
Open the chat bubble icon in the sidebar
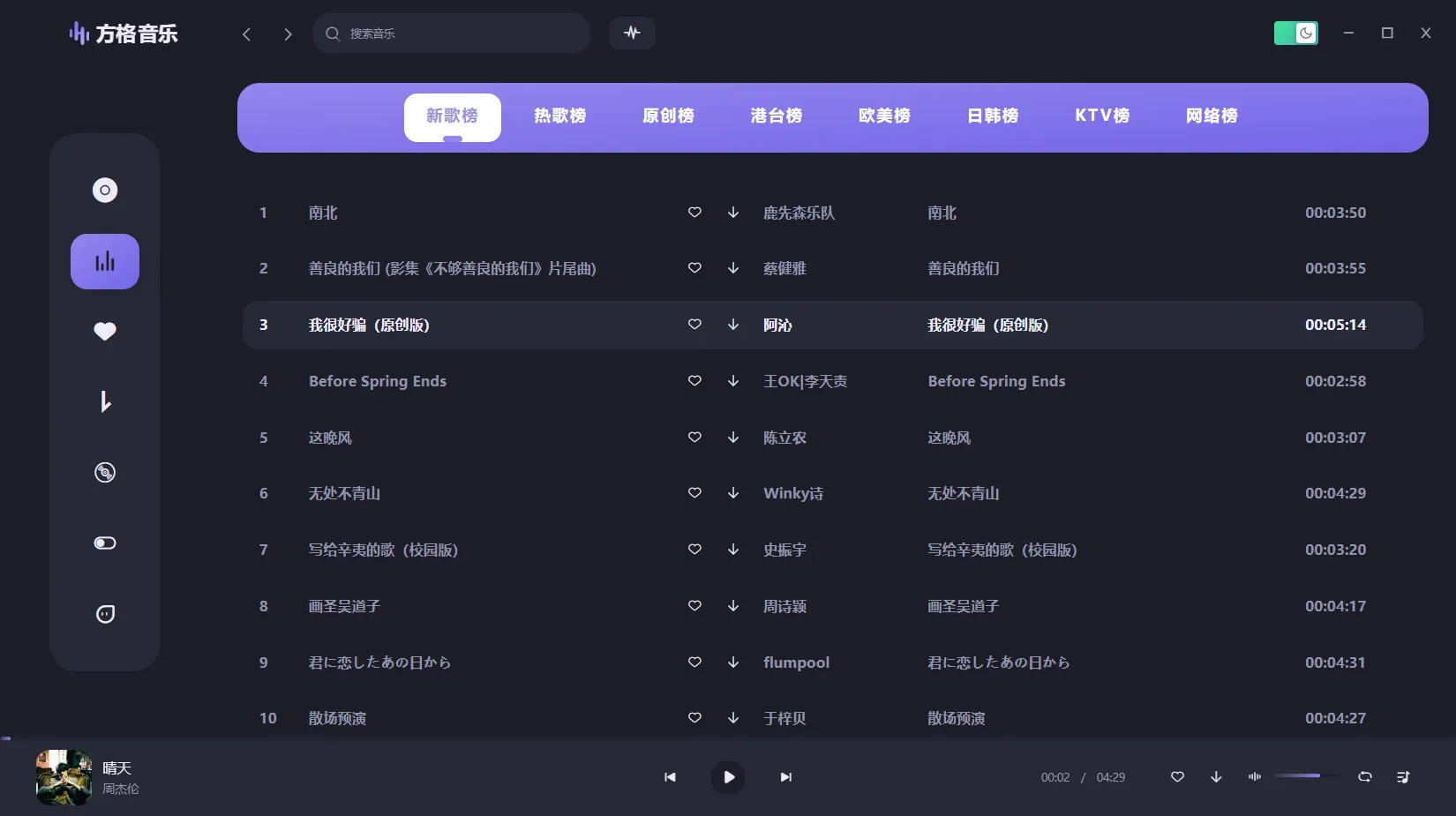click(104, 613)
